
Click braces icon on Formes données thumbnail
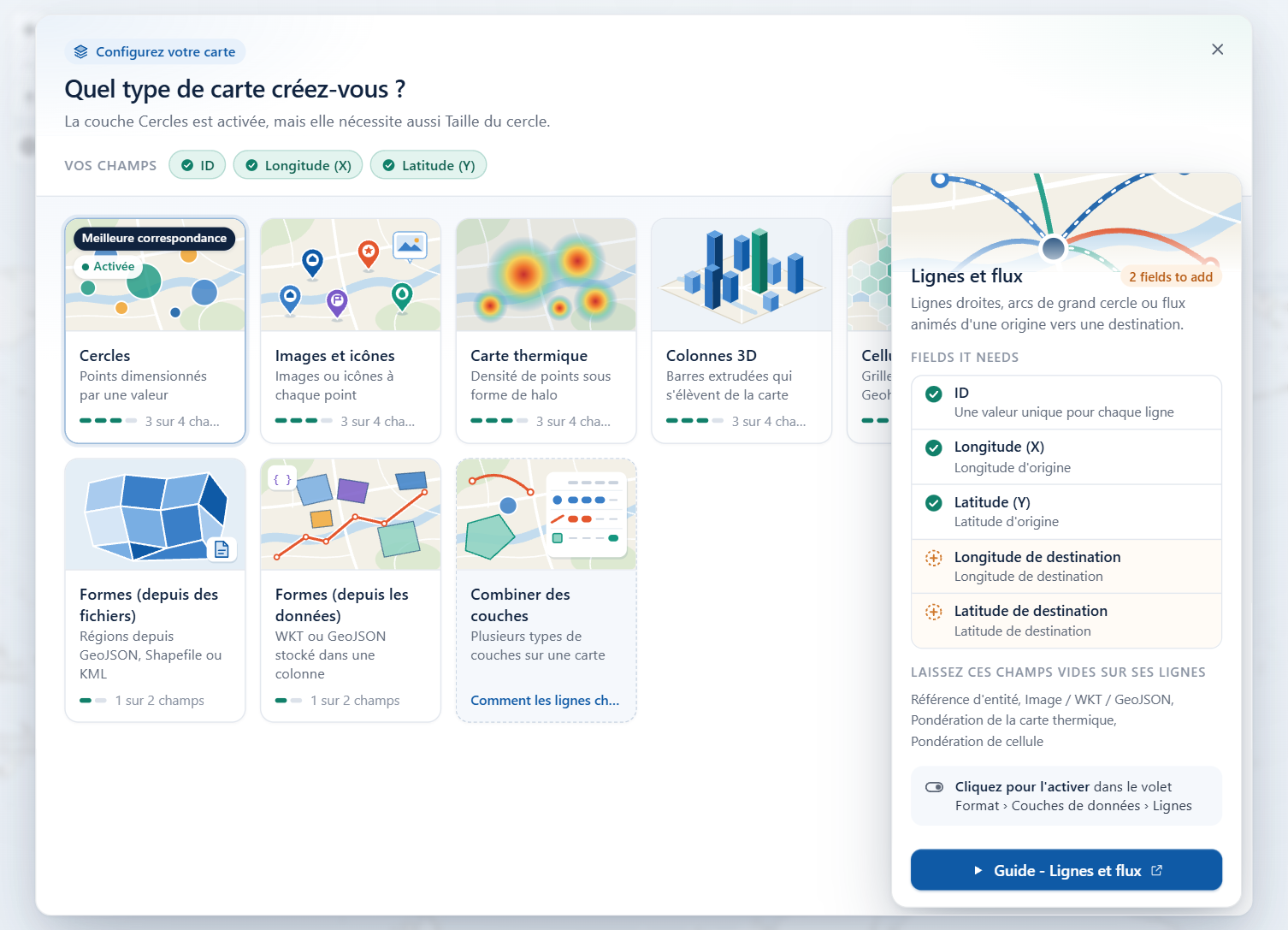coord(282,480)
